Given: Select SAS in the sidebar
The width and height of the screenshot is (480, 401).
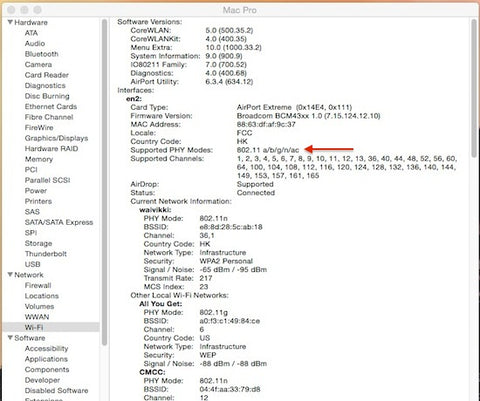Looking at the screenshot, I should point(32,212).
